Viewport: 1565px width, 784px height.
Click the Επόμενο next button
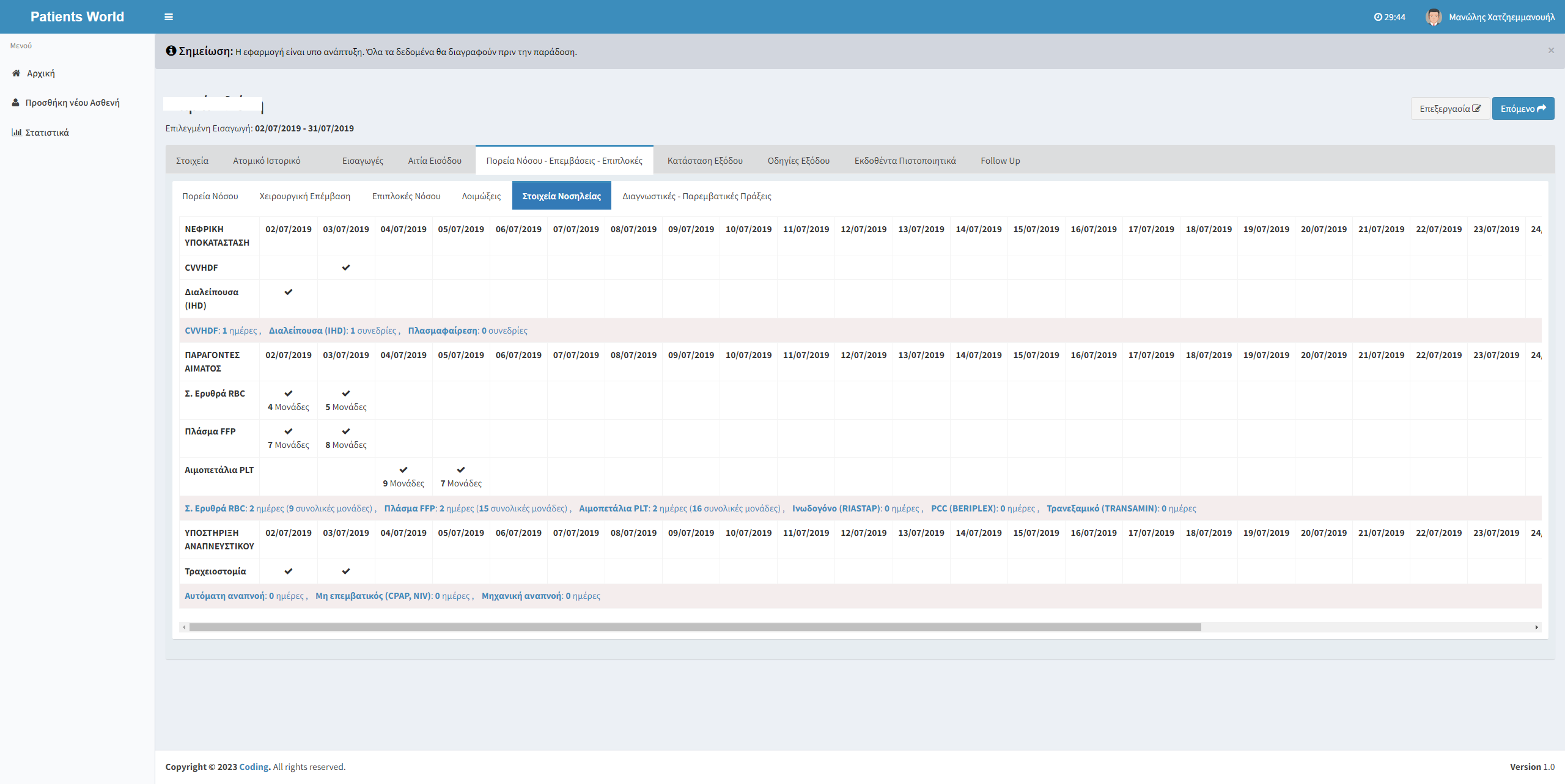[1523, 109]
